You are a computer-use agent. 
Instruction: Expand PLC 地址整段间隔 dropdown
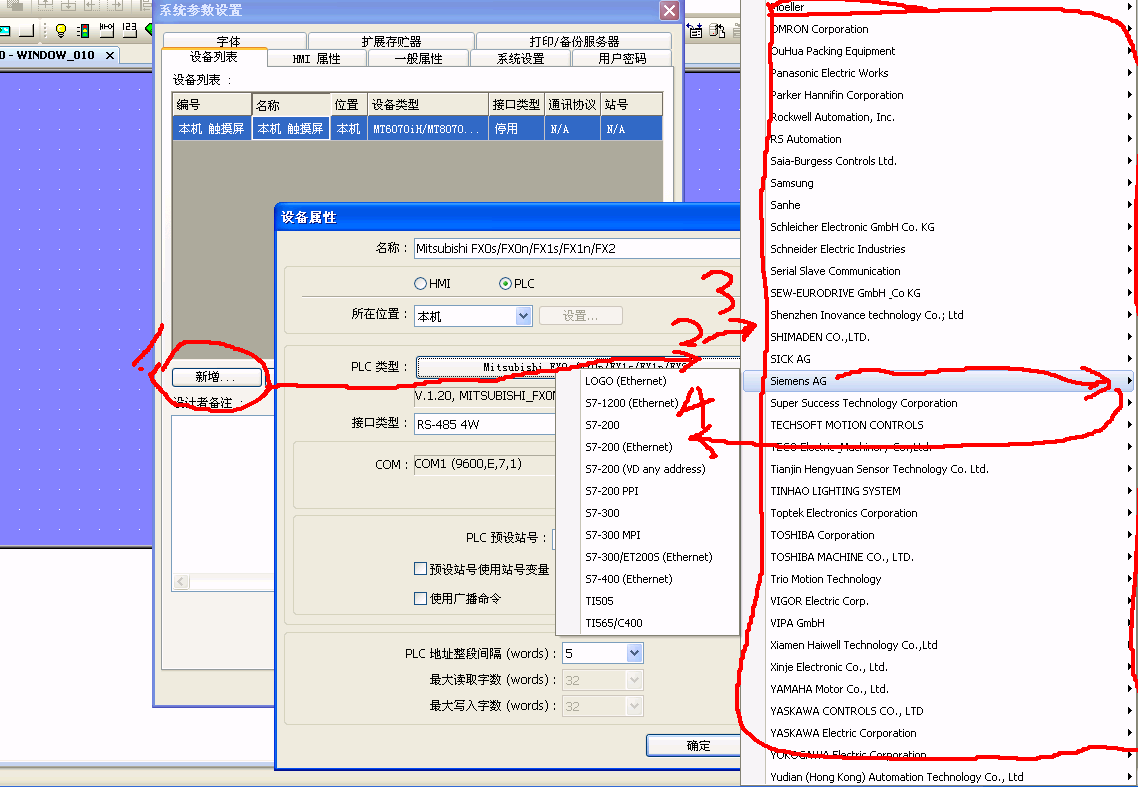click(634, 653)
